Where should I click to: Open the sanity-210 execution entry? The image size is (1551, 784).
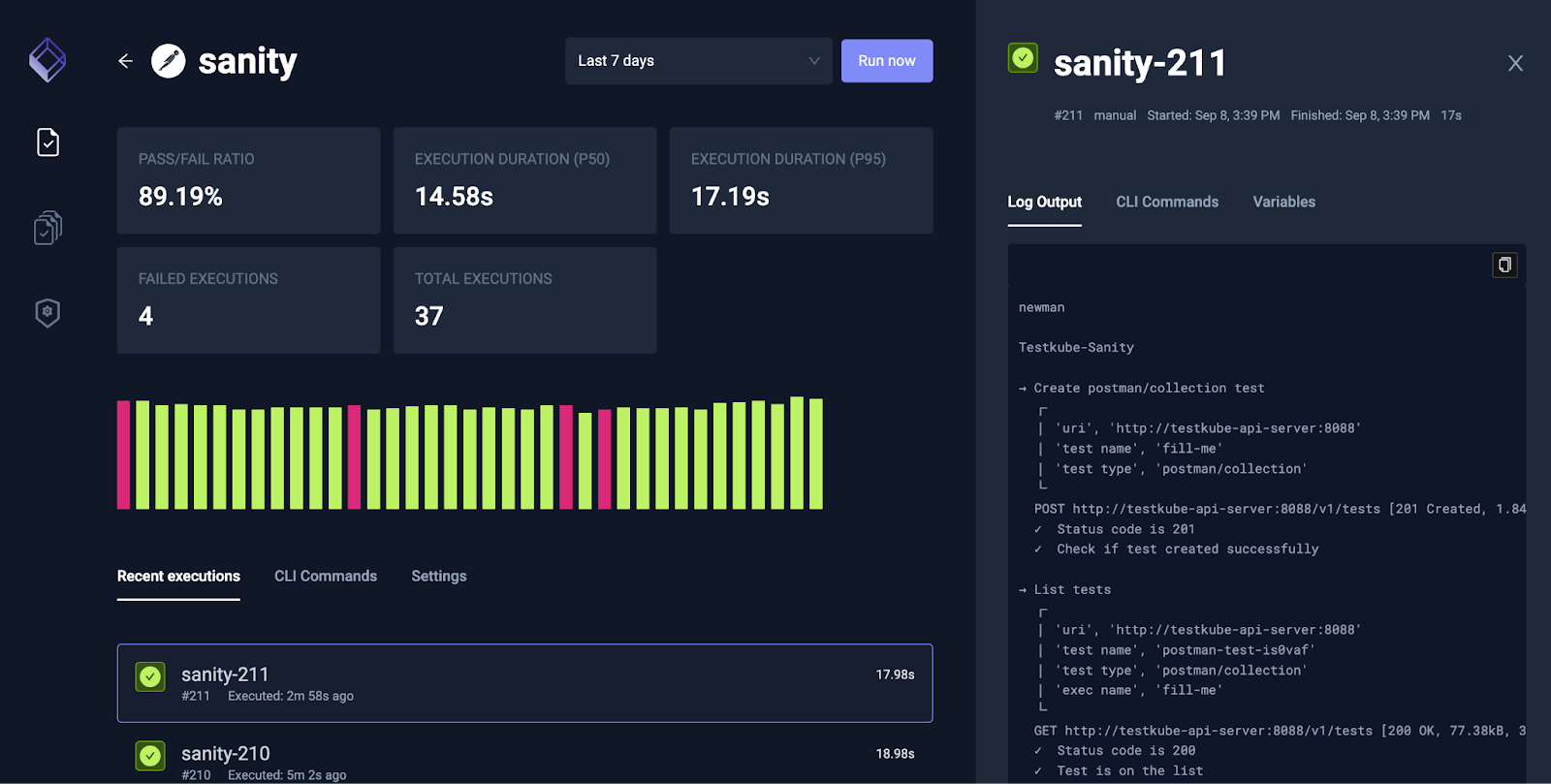click(524, 761)
